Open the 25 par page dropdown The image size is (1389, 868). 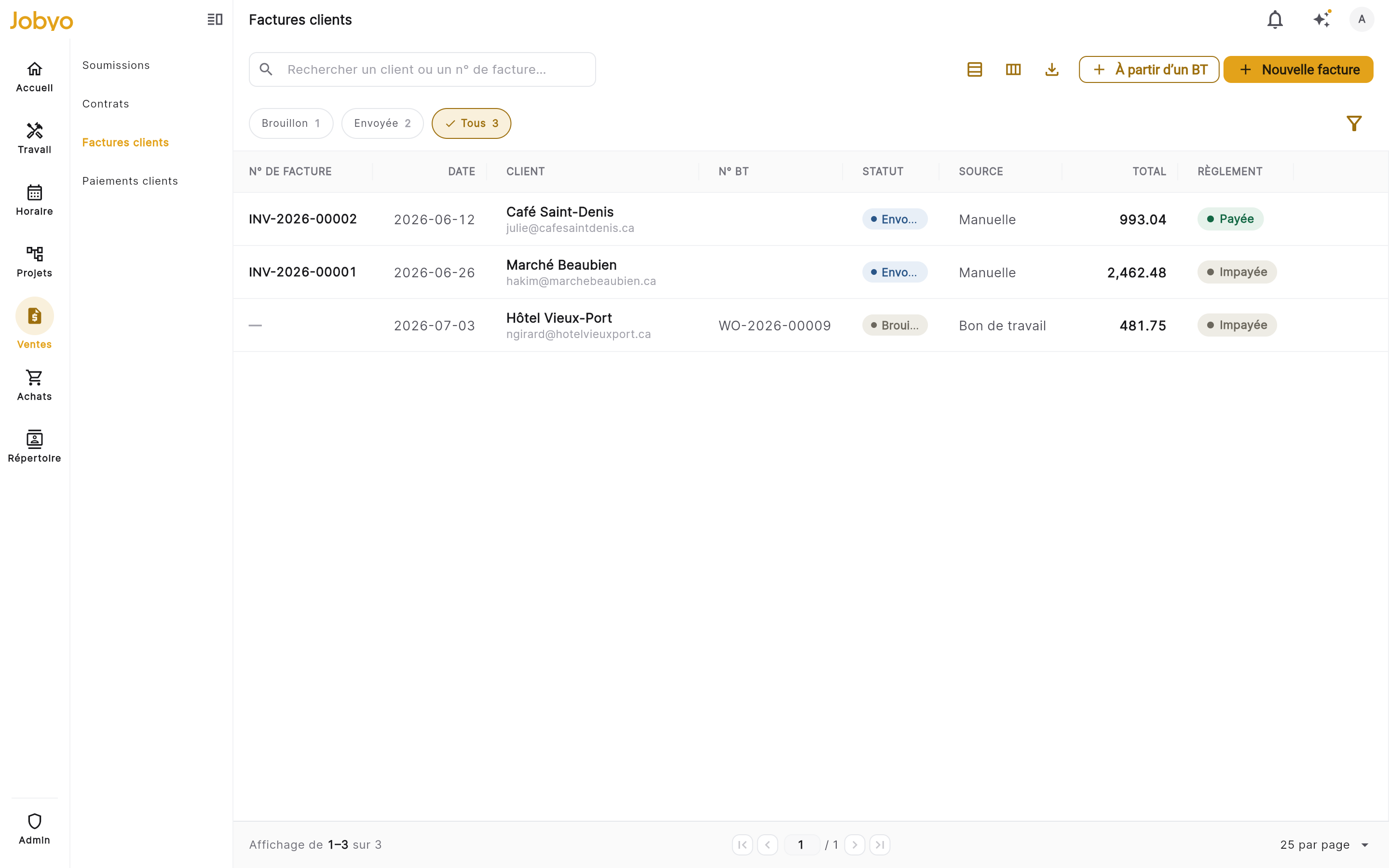pyautogui.click(x=1324, y=844)
